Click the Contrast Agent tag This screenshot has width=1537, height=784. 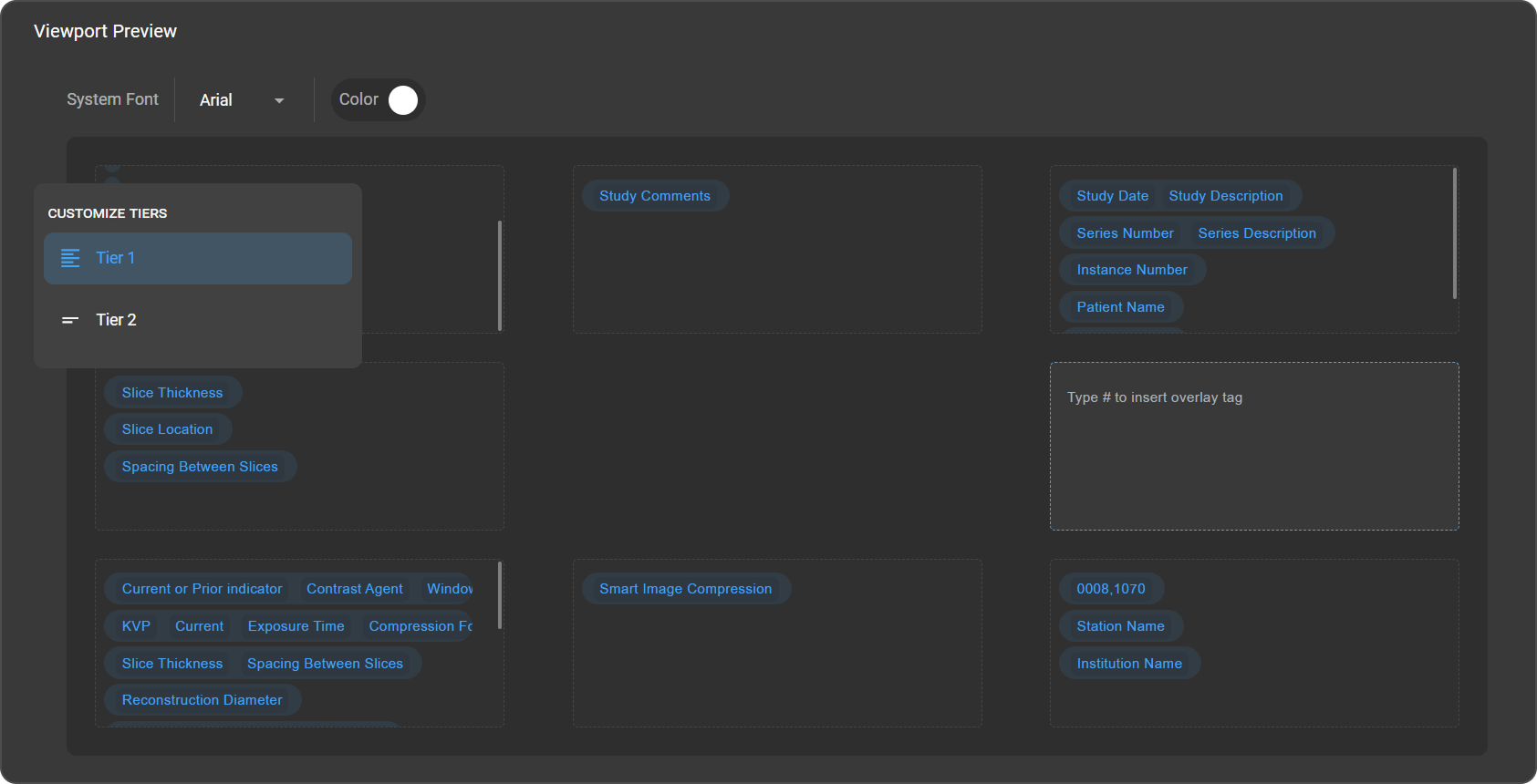(354, 589)
